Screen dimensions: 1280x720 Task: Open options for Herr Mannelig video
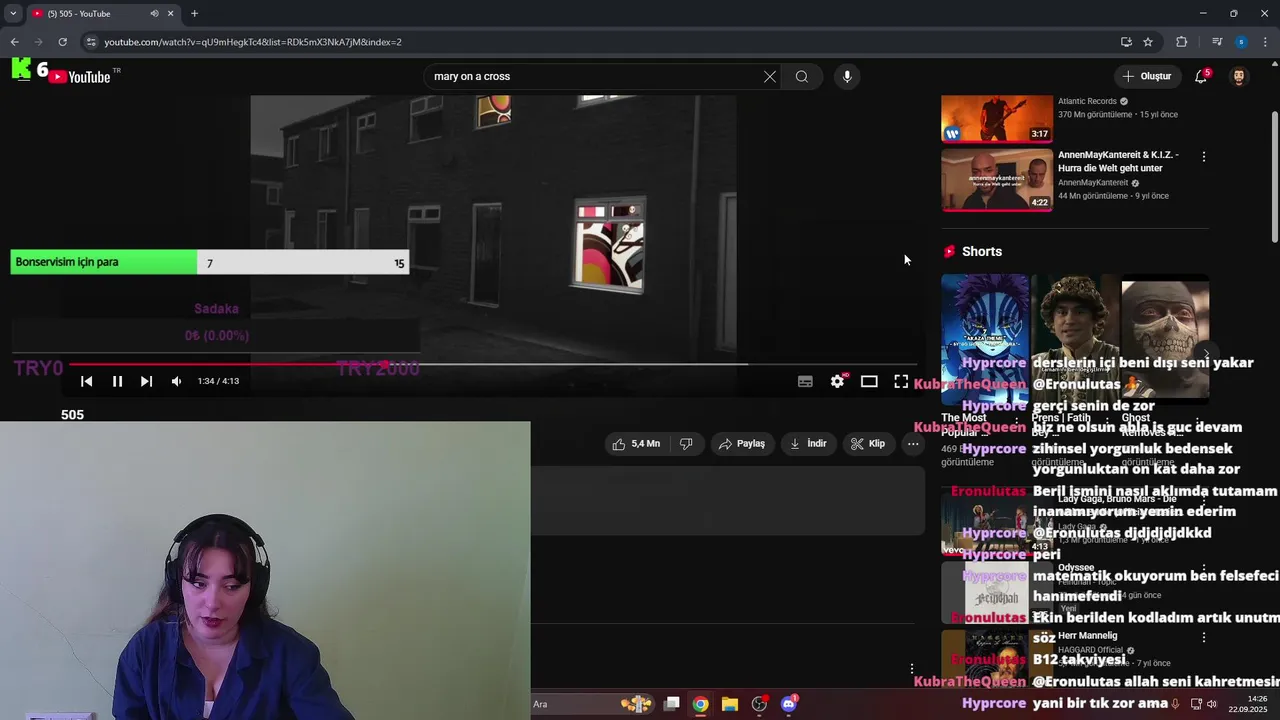coord(1204,637)
